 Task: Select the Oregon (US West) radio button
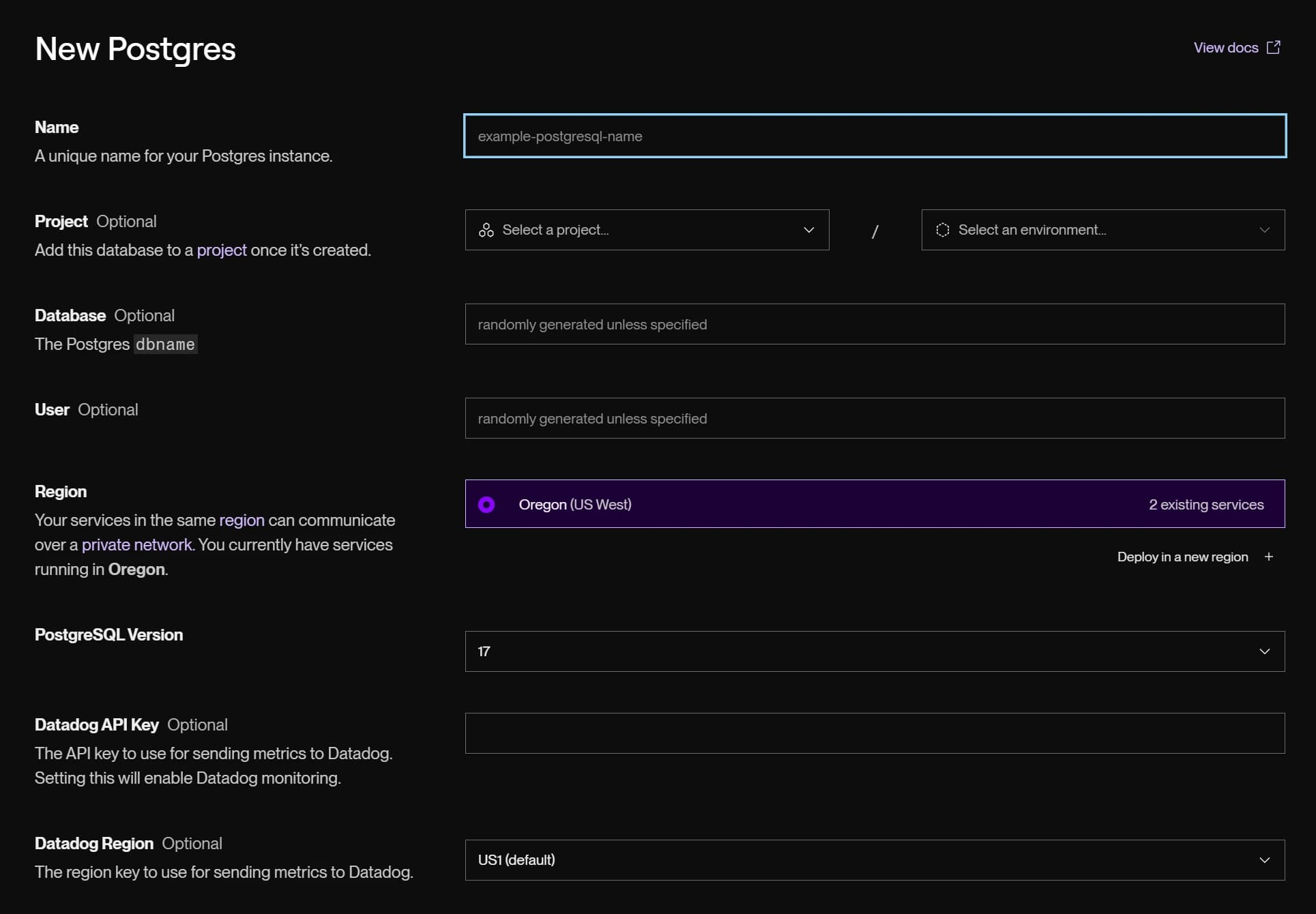[x=486, y=504]
